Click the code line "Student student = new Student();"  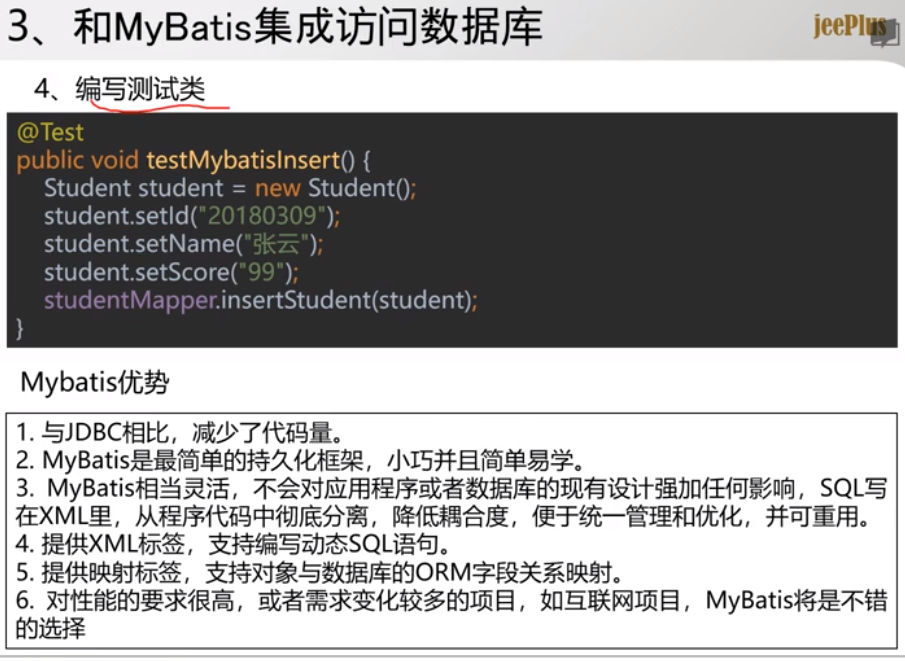tap(230, 188)
